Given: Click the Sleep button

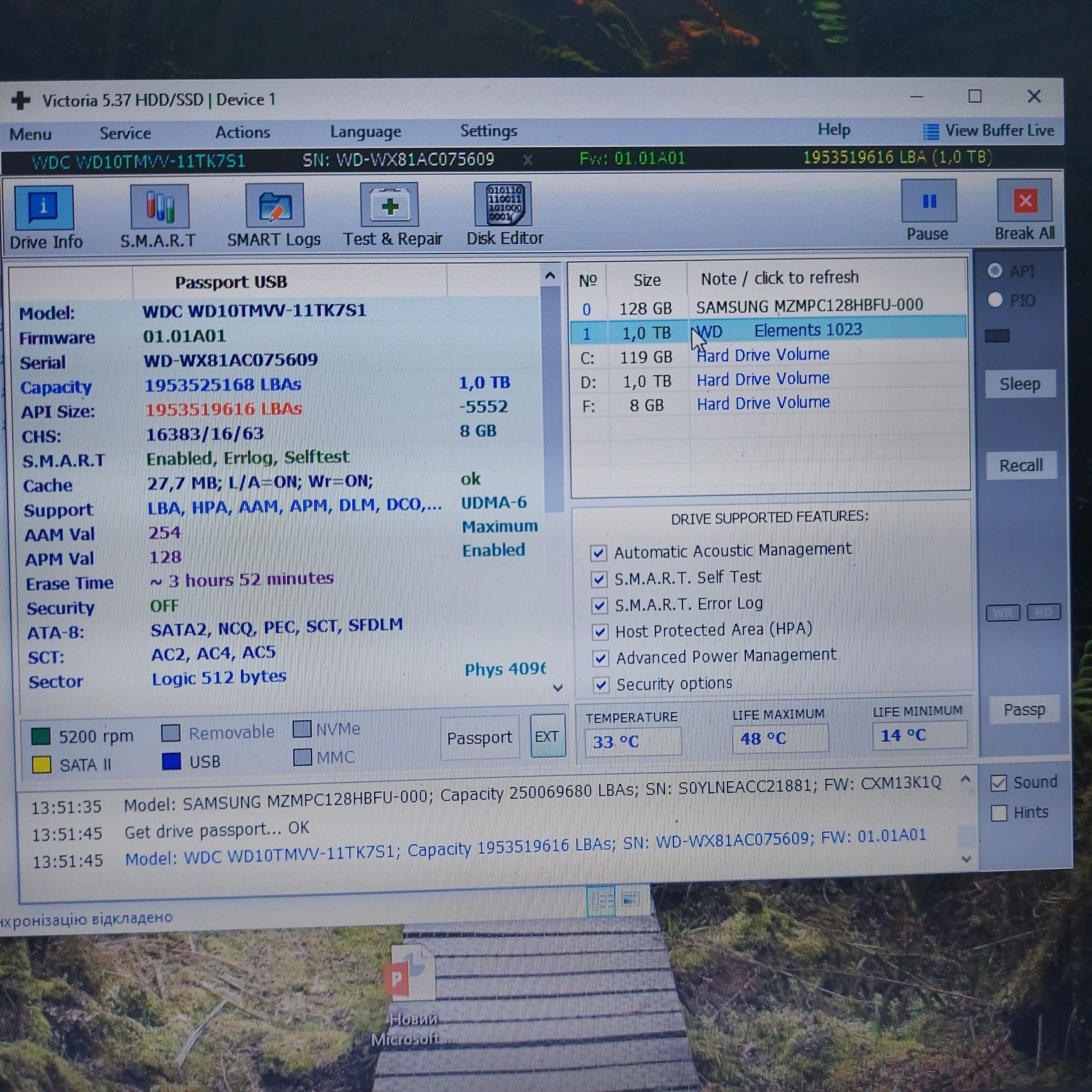Looking at the screenshot, I should pyautogui.click(x=1020, y=384).
